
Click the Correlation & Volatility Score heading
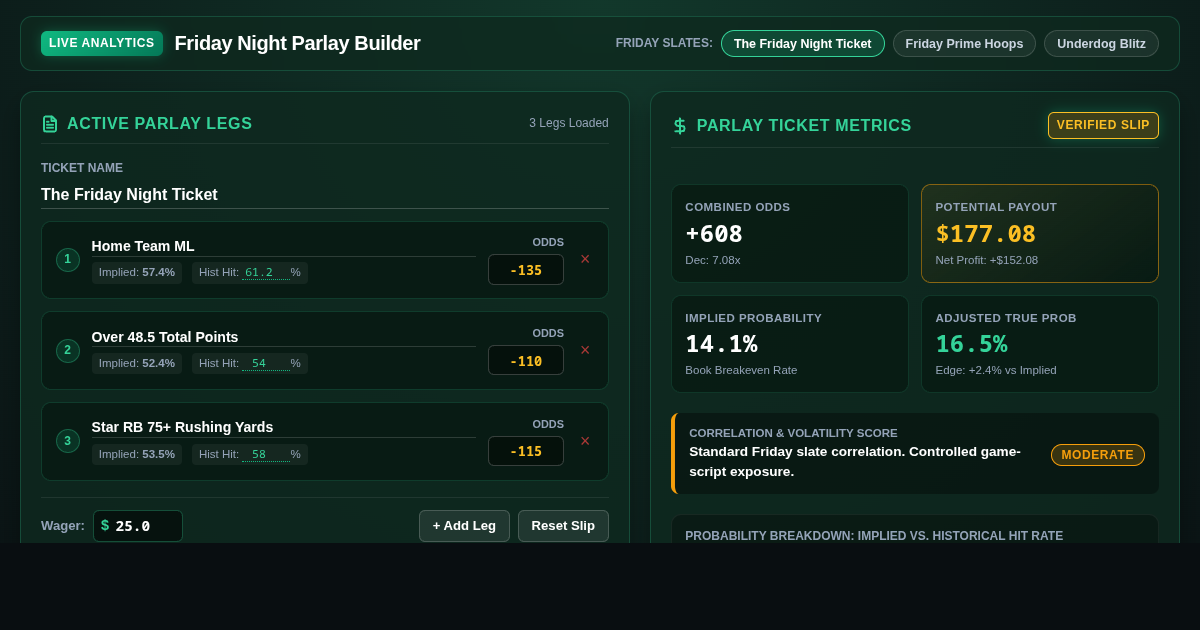point(793,433)
